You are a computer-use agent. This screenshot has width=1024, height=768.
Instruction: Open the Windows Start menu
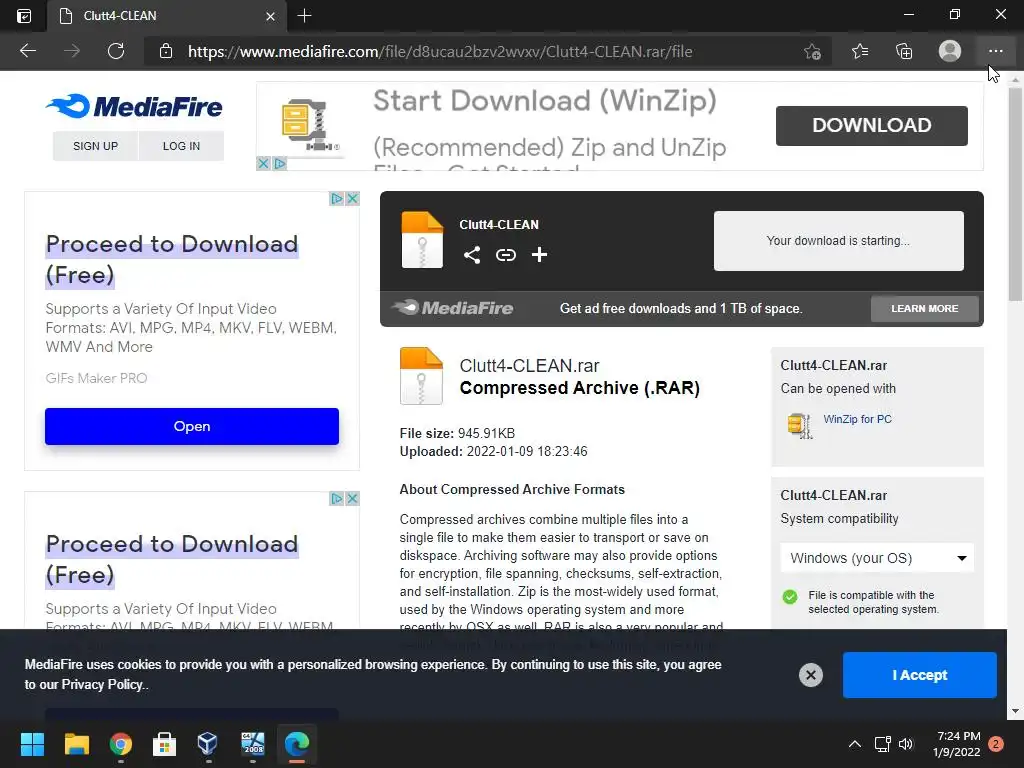[32, 744]
